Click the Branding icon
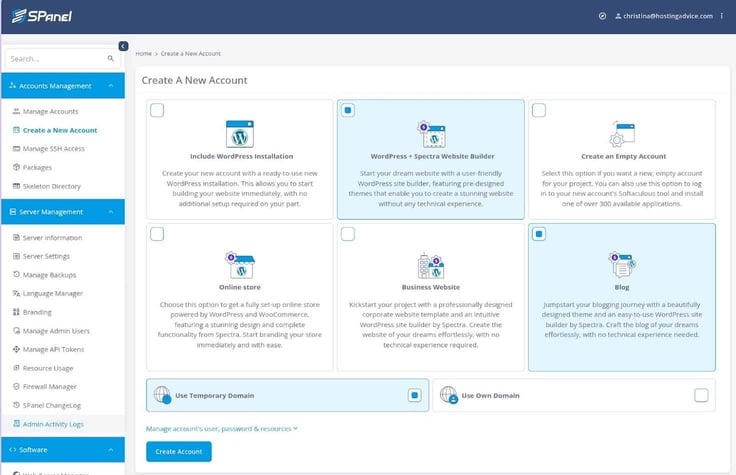Viewport: 736px width, 475px height. pyautogui.click(x=16, y=312)
